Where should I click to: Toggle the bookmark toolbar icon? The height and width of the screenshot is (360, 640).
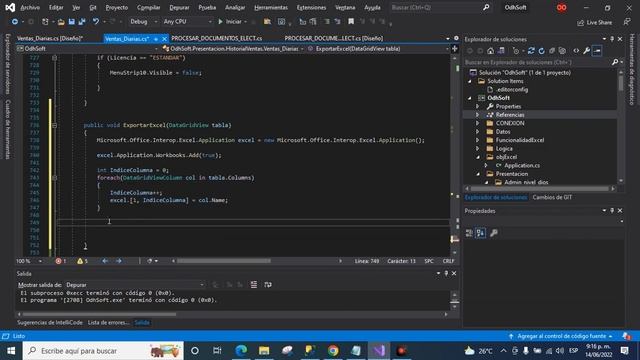point(351,22)
